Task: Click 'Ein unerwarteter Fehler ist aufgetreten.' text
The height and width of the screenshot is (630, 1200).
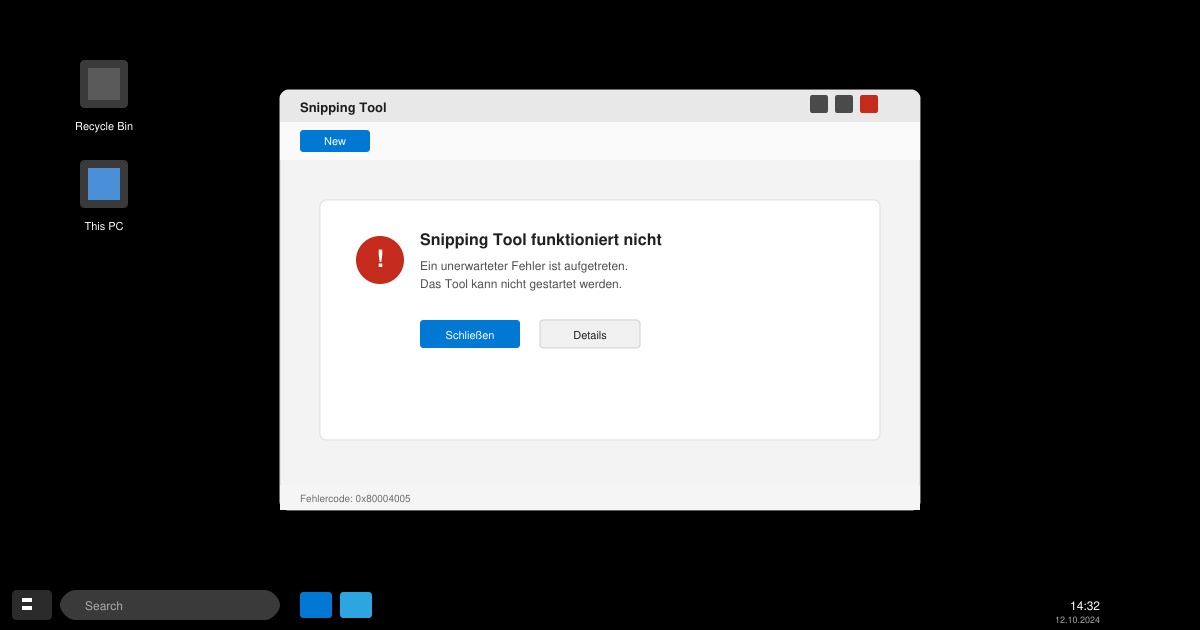Action: 524,266
